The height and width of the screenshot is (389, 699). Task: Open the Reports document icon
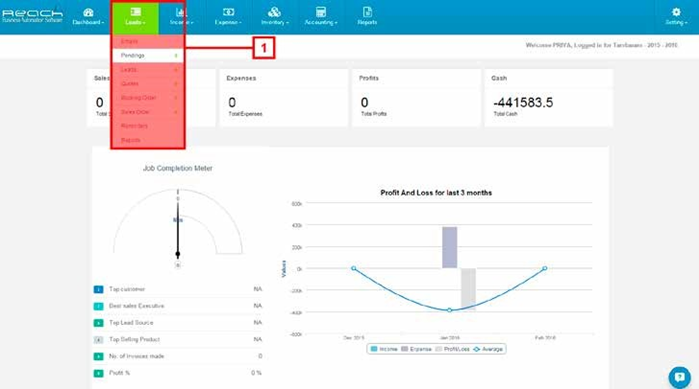click(x=367, y=12)
